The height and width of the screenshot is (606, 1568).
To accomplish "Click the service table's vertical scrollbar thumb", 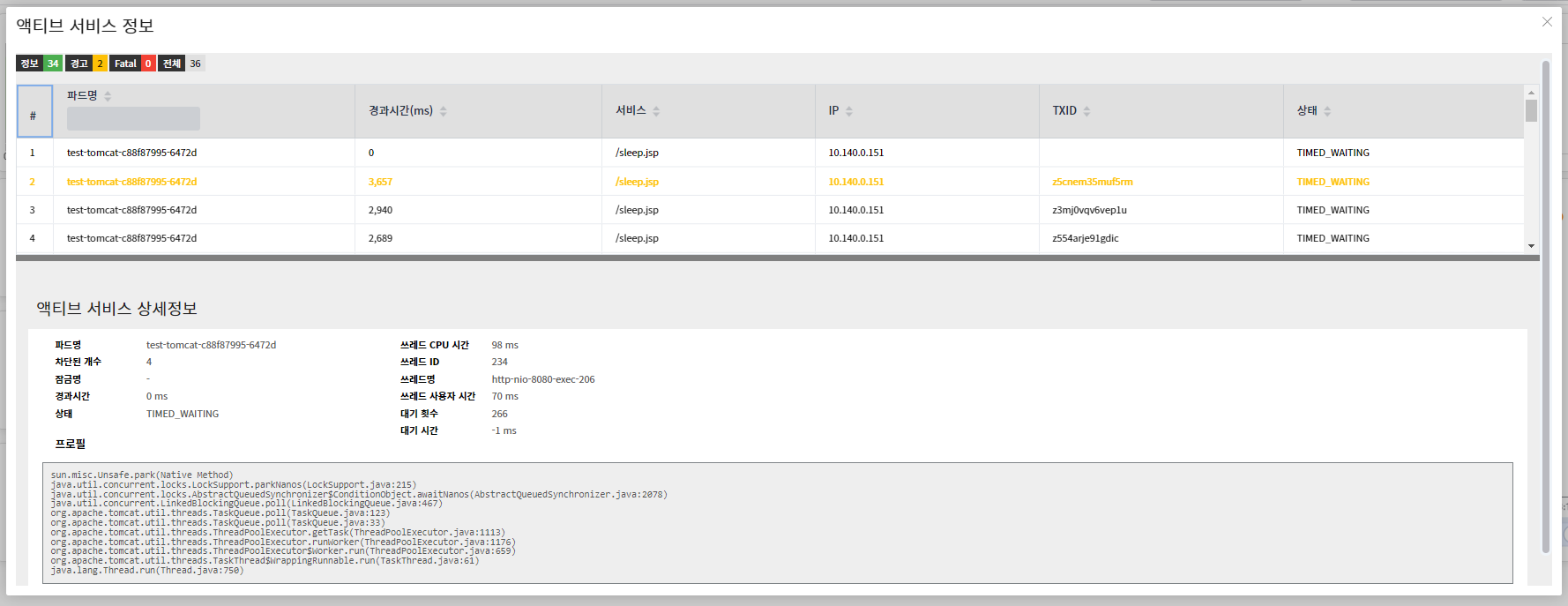I will pyautogui.click(x=1532, y=111).
